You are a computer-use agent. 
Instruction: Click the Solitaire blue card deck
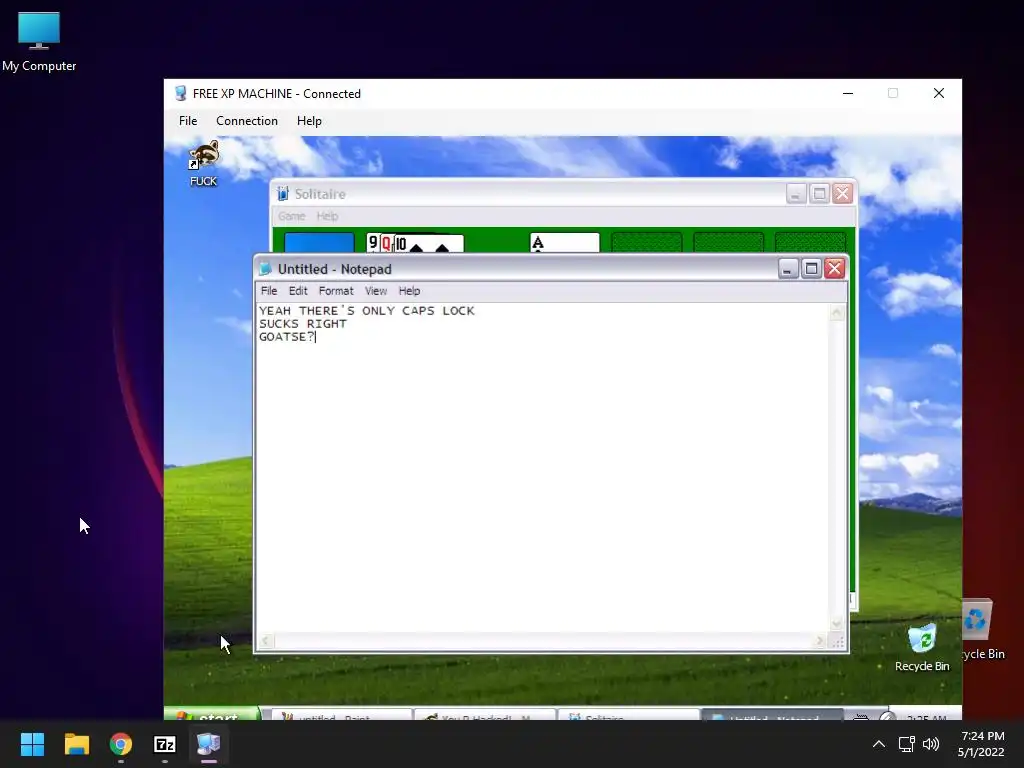click(x=319, y=243)
